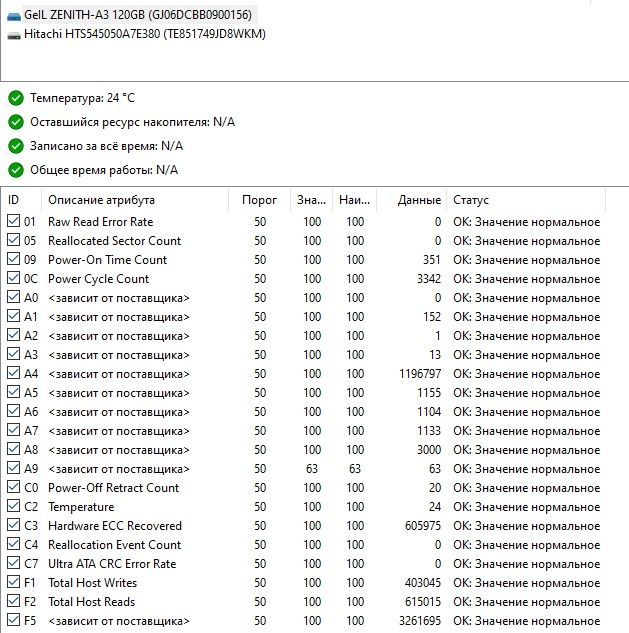Click Записано за всё время: N/A text
The width and height of the screenshot is (629, 633).
[x=107, y=146]
